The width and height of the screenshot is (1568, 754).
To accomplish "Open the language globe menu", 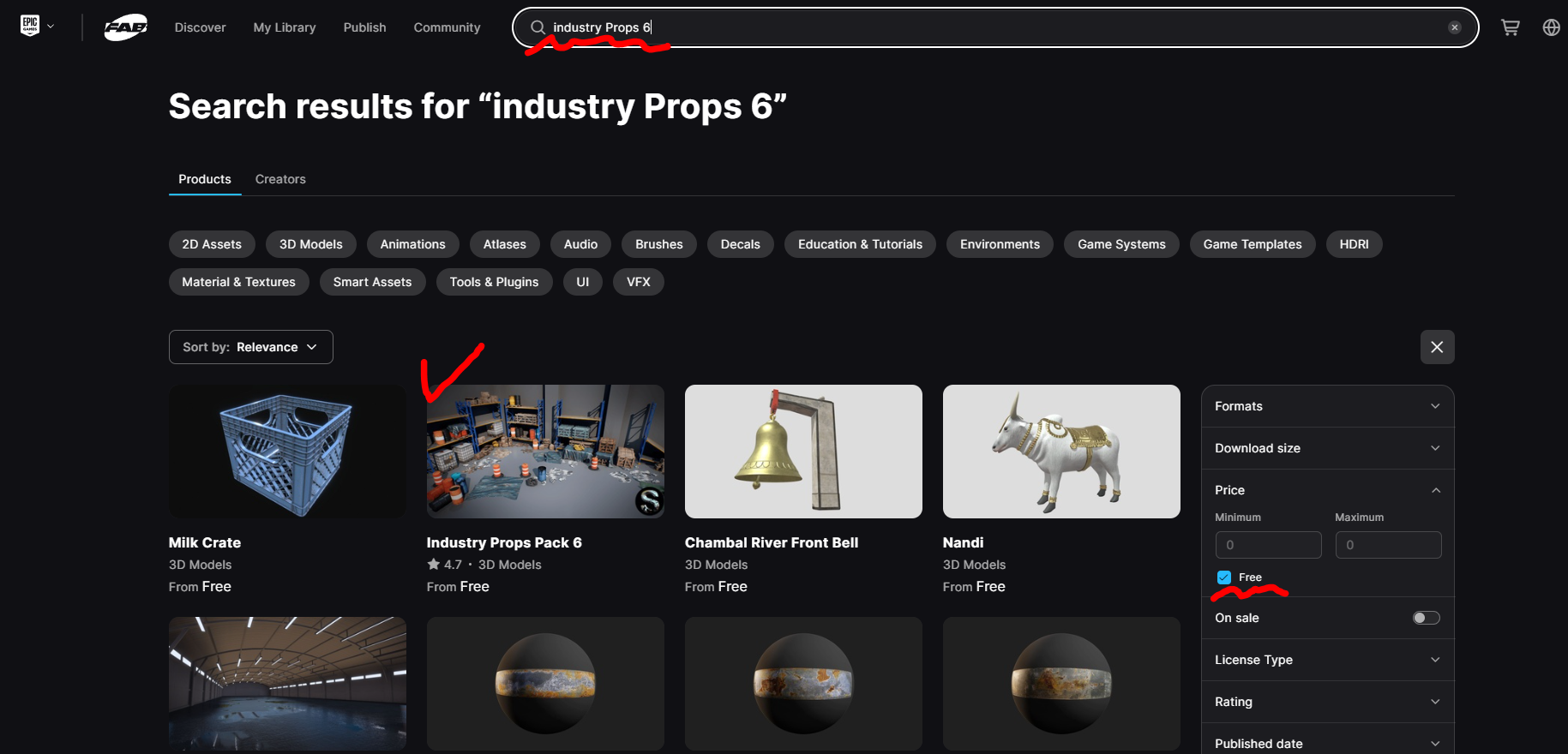I will tap(1551, 27).
